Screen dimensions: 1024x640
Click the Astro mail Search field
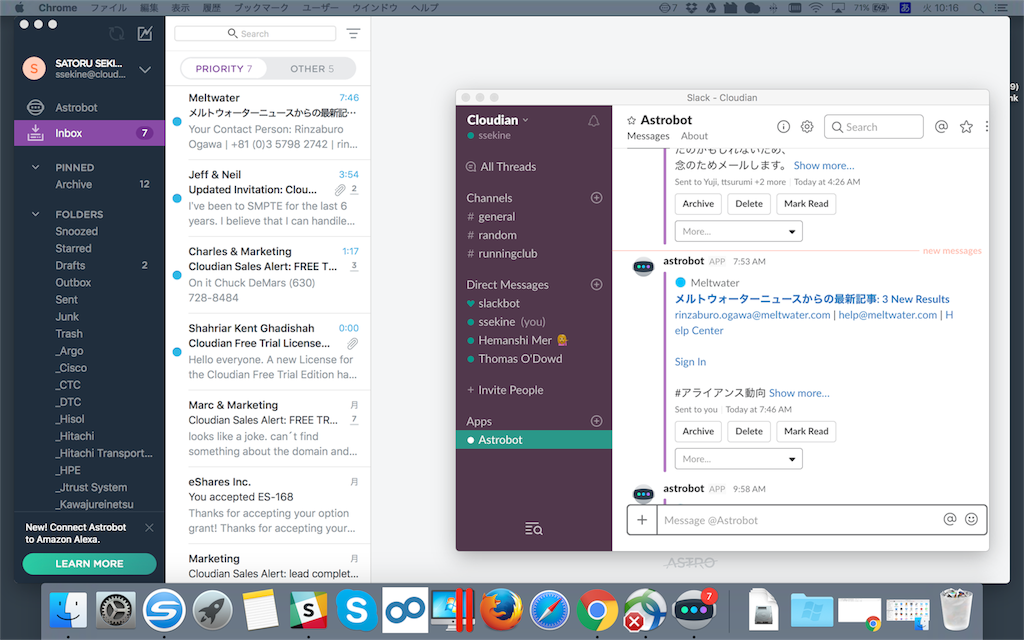(255, 33)
